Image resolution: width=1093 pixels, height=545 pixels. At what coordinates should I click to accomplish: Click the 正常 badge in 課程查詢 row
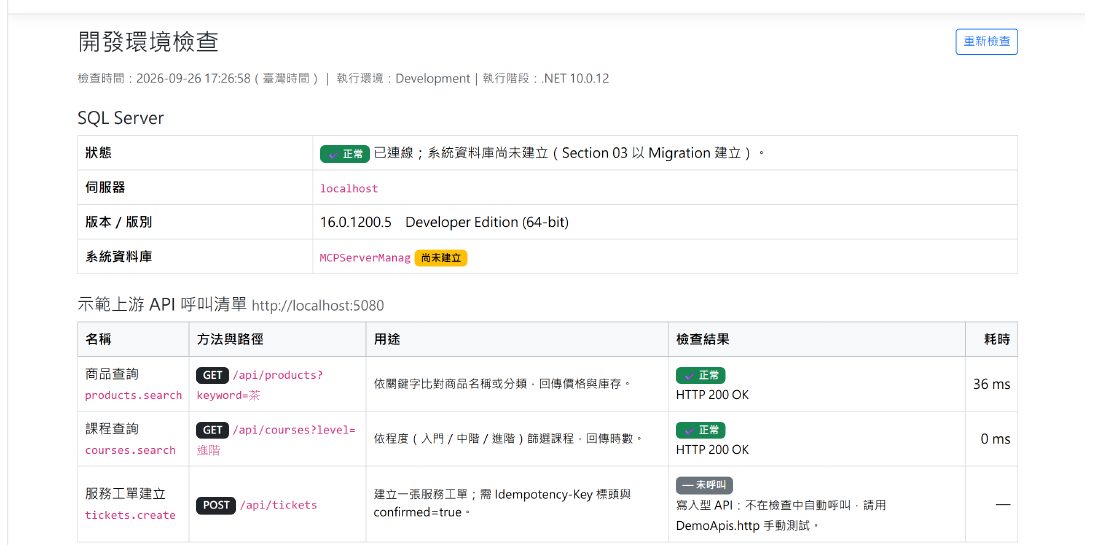701,430
